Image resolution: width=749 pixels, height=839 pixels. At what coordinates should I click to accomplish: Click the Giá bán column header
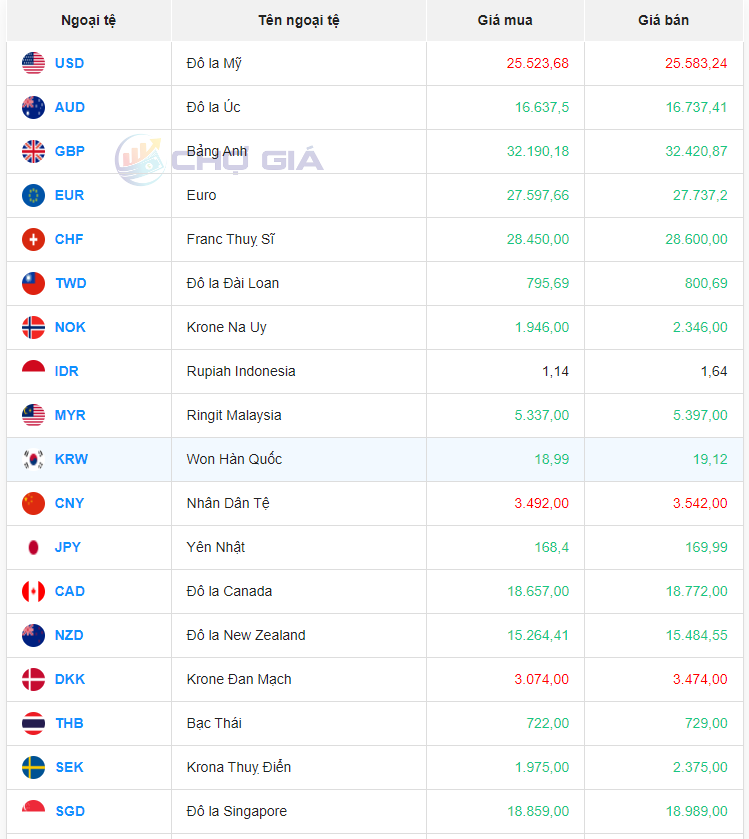pos(663,20)
